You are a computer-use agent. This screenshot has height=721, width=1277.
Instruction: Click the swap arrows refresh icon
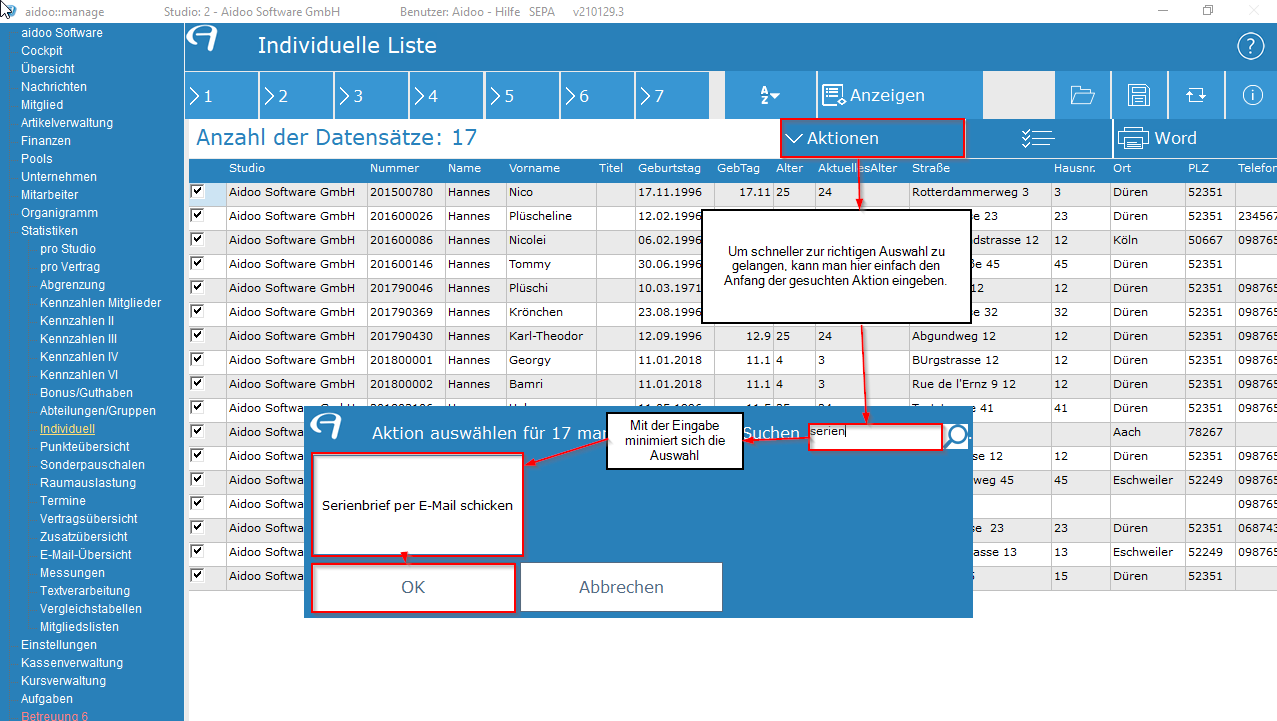pyautogui.click(x=1195, y=95)
